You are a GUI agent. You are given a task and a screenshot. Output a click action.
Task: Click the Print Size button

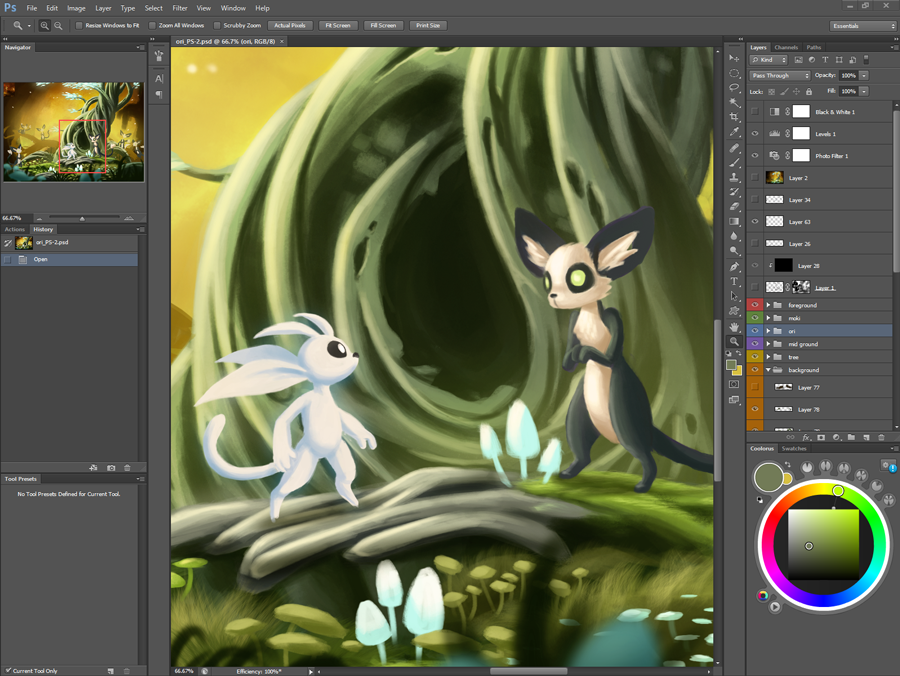428,26
